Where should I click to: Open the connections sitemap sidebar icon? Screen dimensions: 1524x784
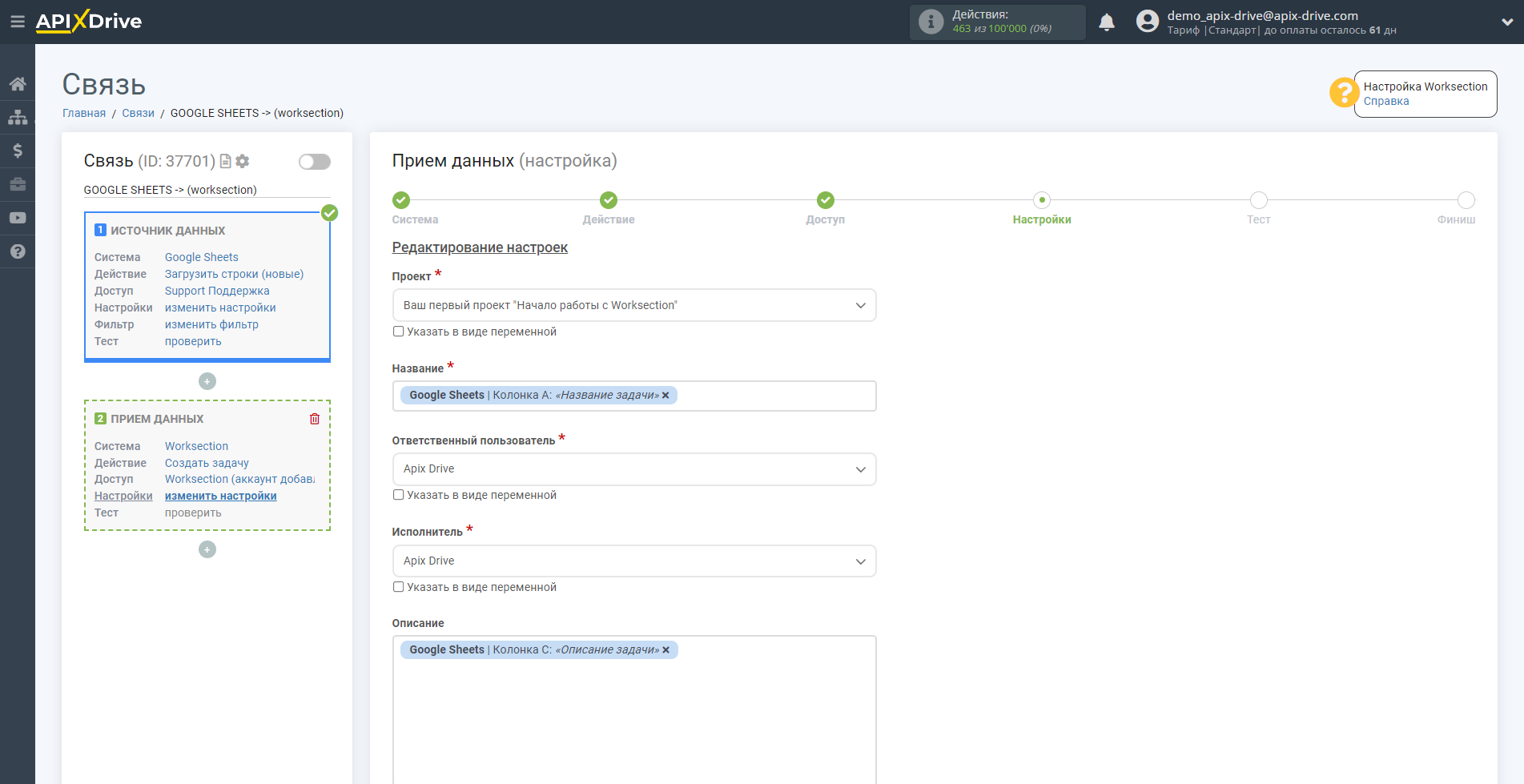(18, 118)
